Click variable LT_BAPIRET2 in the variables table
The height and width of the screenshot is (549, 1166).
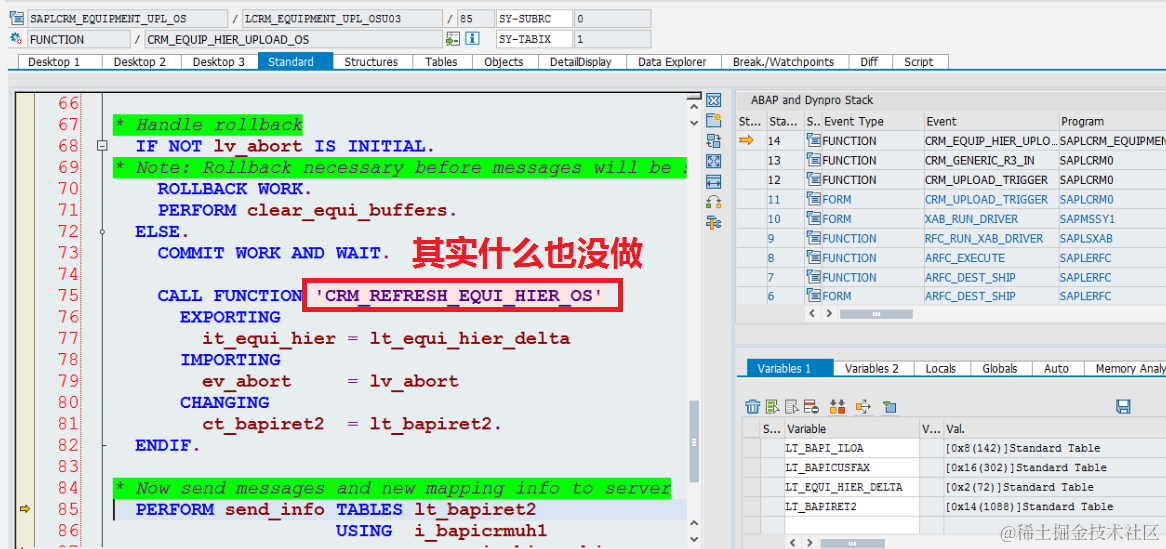click(851, 507)
